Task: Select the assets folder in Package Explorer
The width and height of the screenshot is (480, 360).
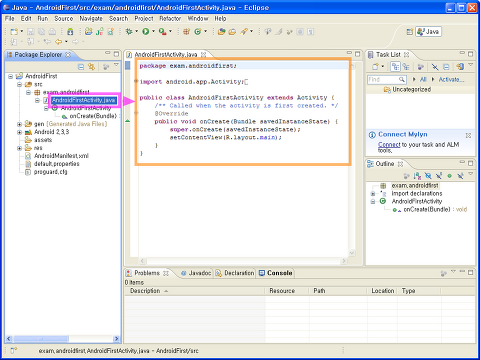Action: 43,140
